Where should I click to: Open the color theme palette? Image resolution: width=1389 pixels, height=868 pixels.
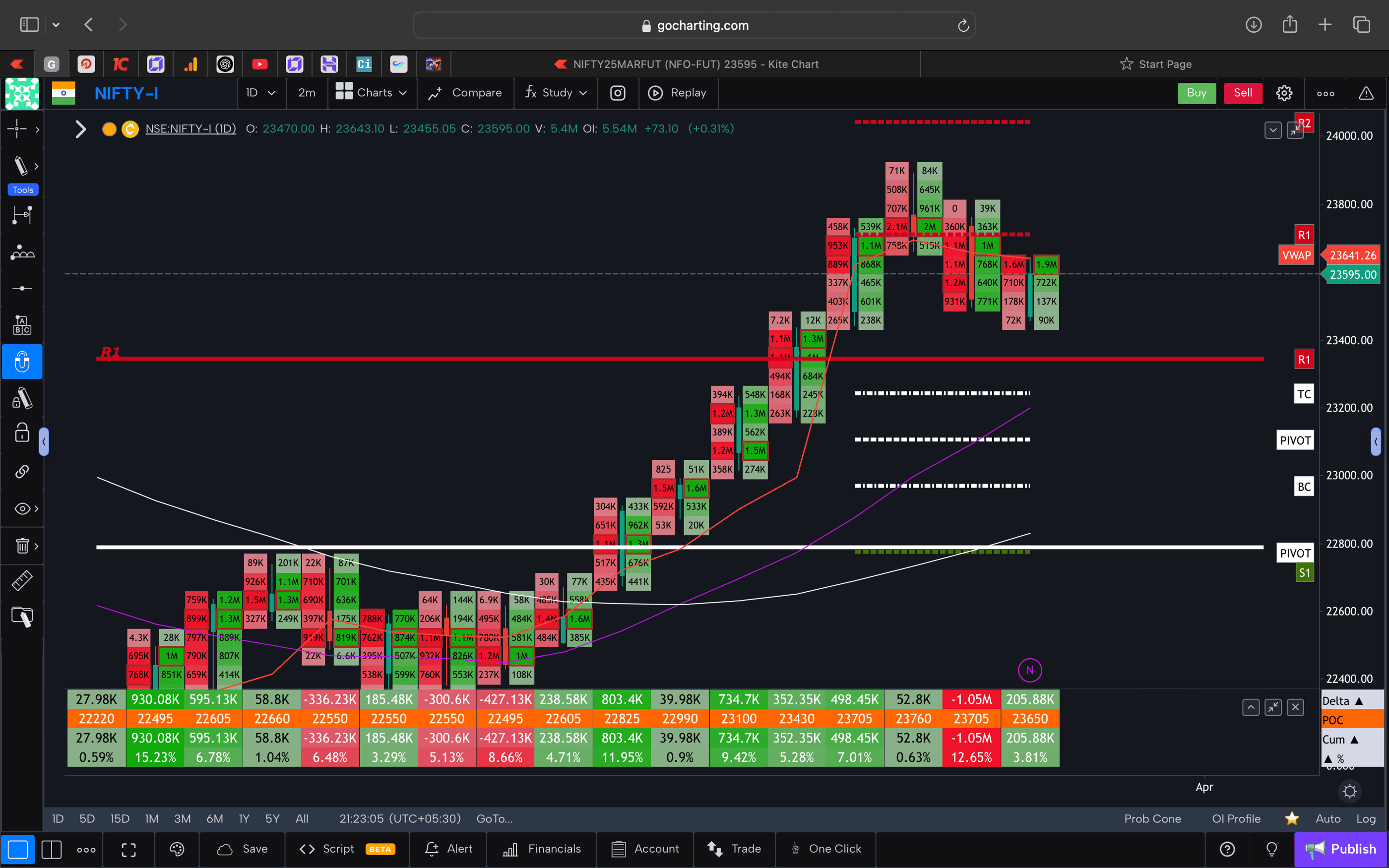click(177, 849)
